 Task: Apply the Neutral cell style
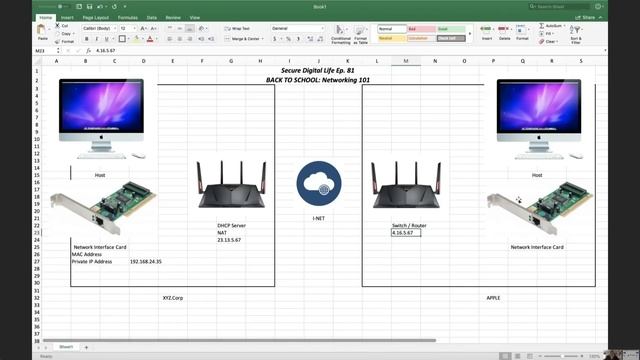point(392,38)
